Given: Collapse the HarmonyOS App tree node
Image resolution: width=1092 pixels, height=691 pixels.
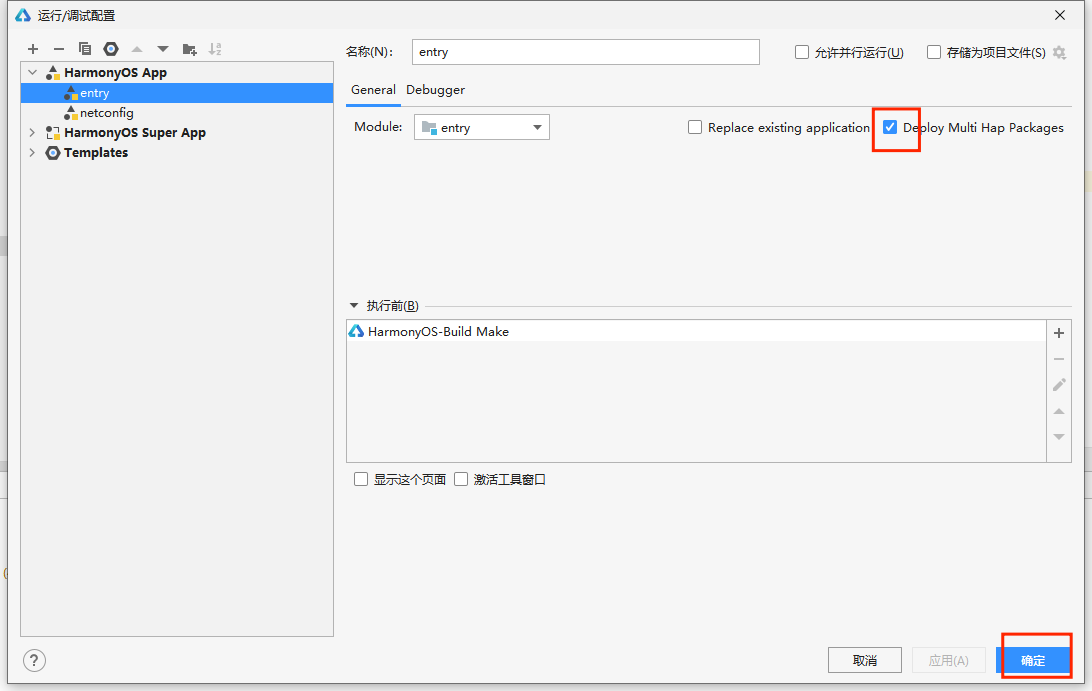Looking at the screenshot, I should click(x=32, y=72).
